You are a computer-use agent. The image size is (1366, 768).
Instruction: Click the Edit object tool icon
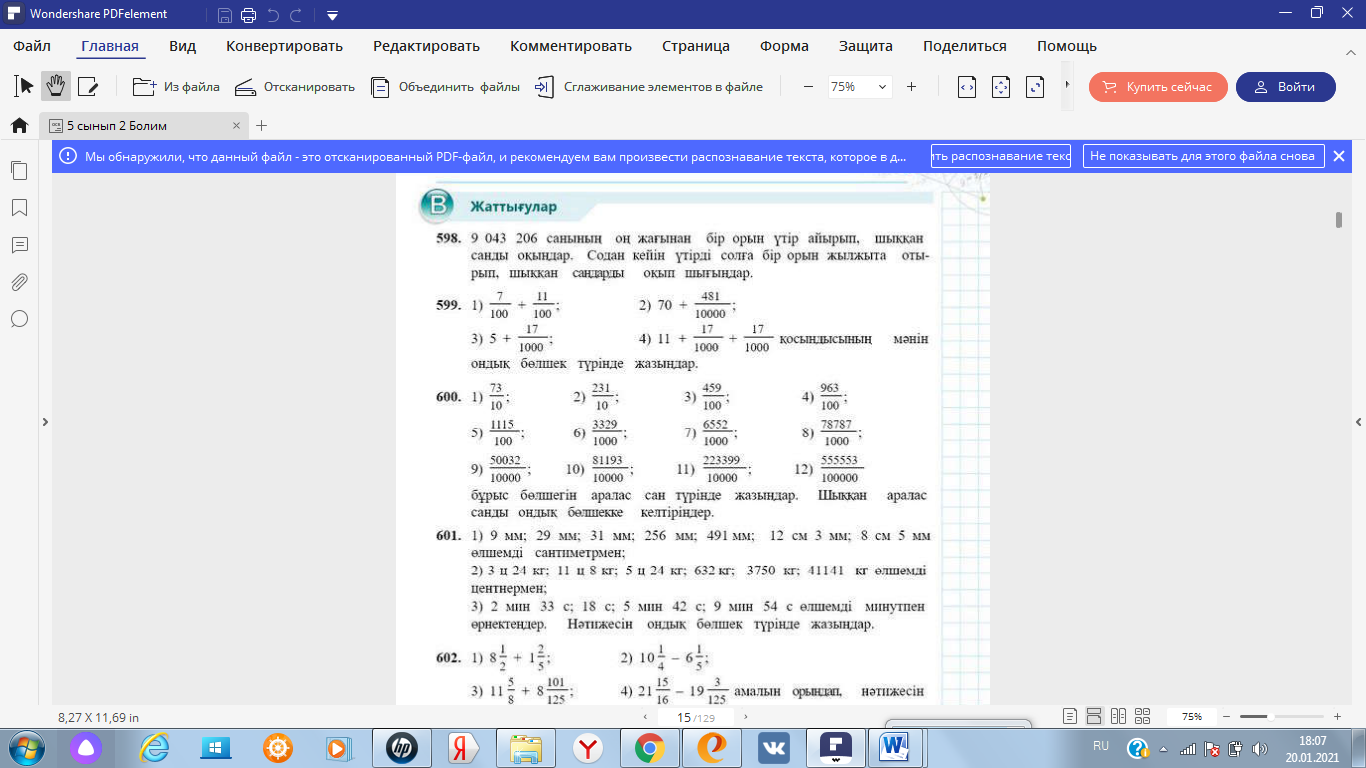[88, 87]
